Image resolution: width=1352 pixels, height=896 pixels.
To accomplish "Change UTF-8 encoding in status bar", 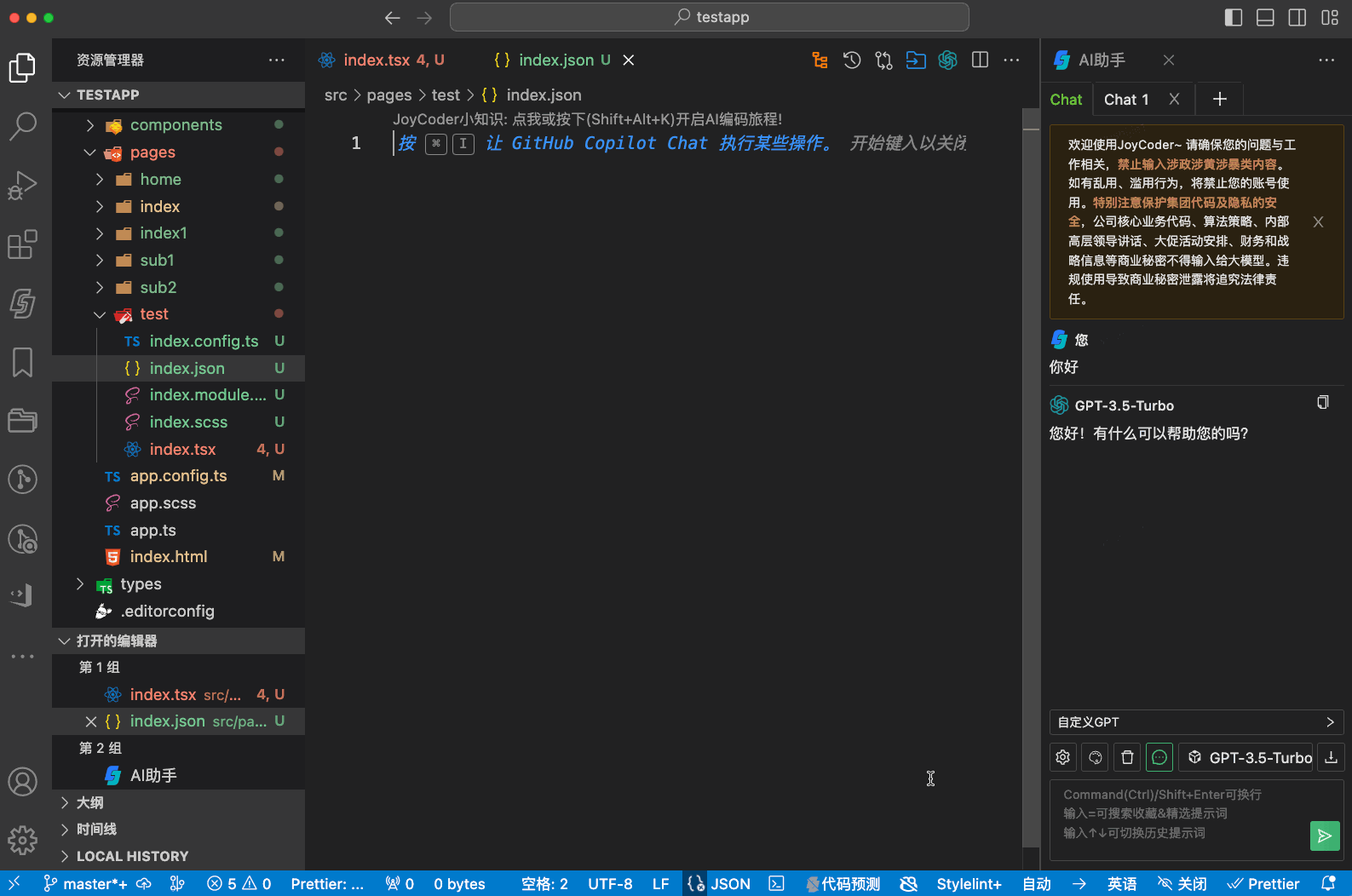I will click(x=610, y=884).
